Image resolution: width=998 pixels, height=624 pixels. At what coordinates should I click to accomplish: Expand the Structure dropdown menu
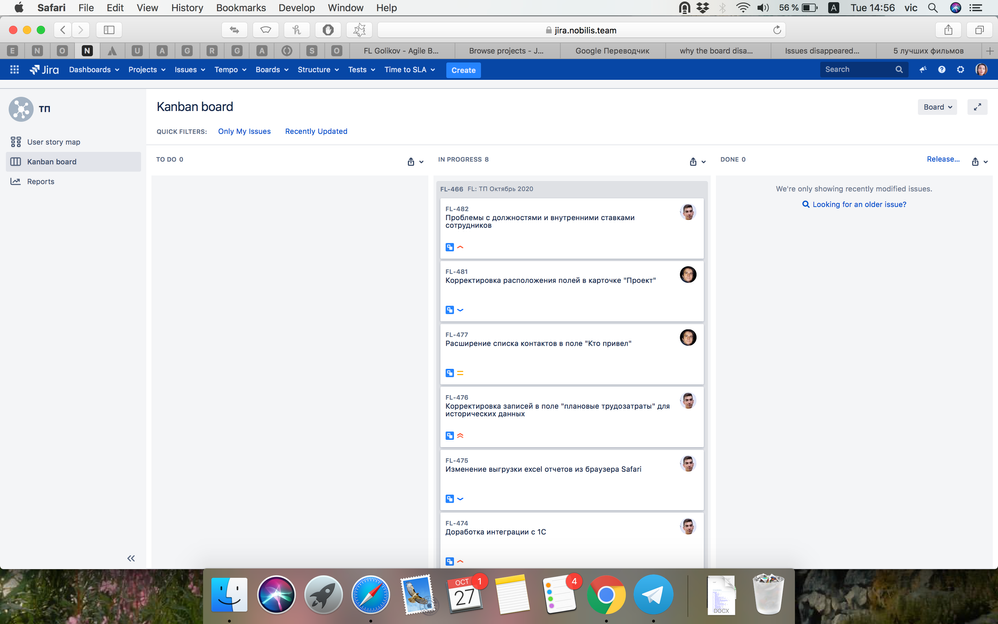(318, 69)
